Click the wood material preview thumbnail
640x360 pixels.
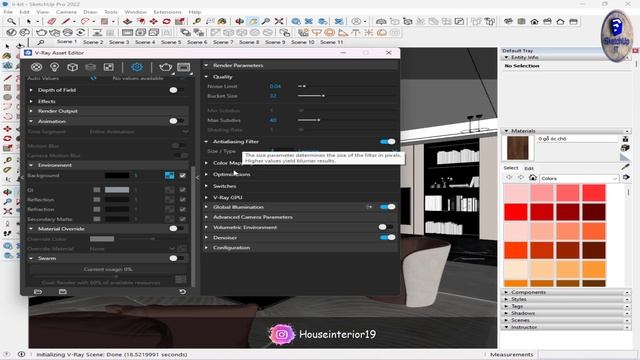tap(518, 148)
